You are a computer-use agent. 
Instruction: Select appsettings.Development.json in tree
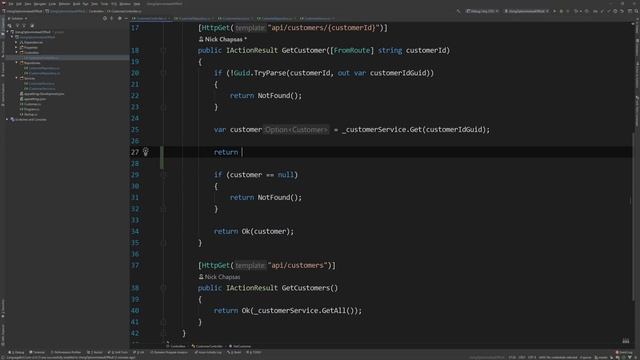coord(42,93)
